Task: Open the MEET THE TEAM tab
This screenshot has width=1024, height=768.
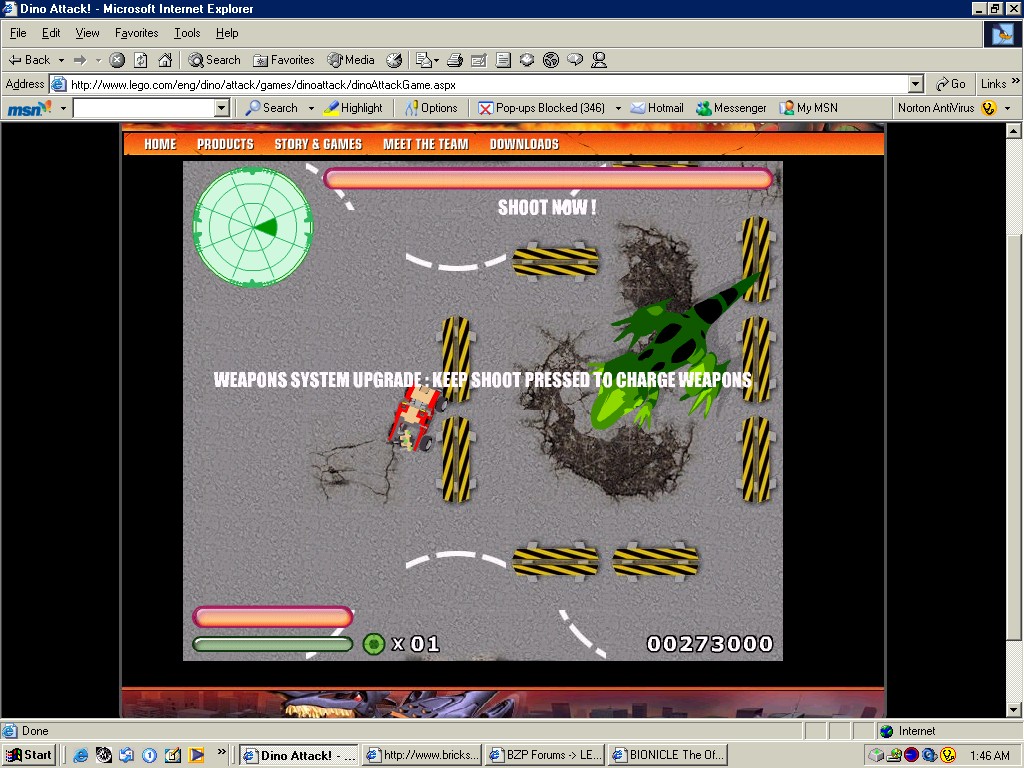Action: point(426,144)
